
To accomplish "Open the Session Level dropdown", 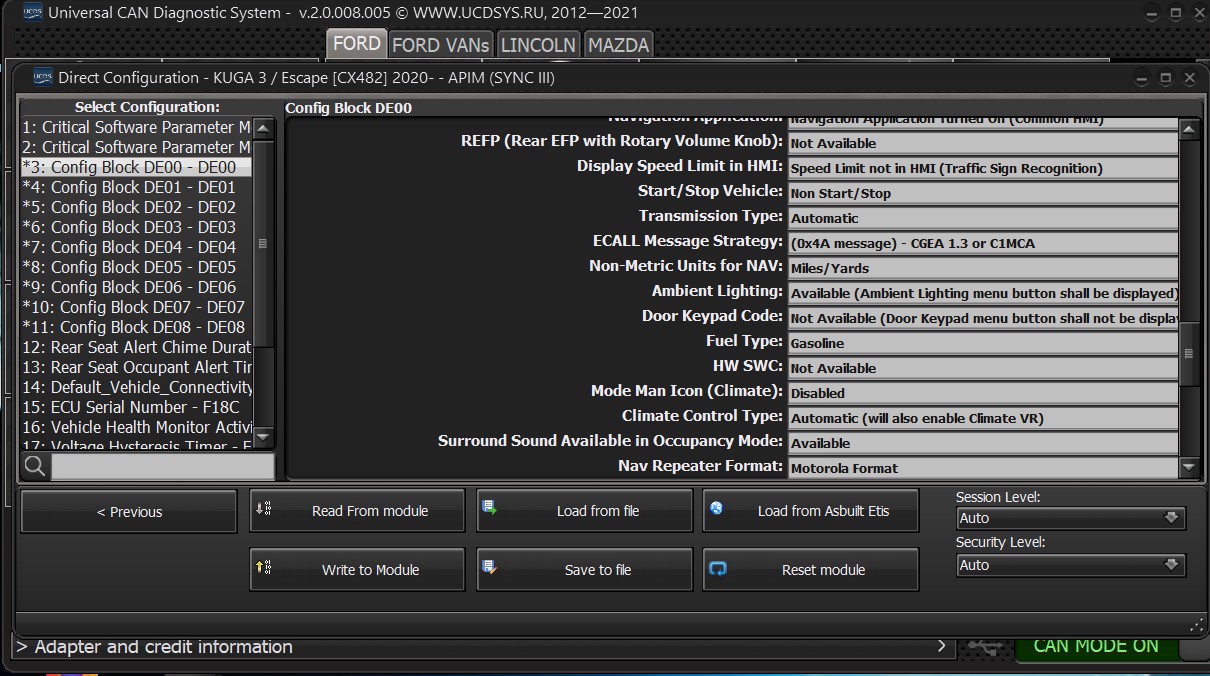I will pyautogui.click(x=1070, y=518).
